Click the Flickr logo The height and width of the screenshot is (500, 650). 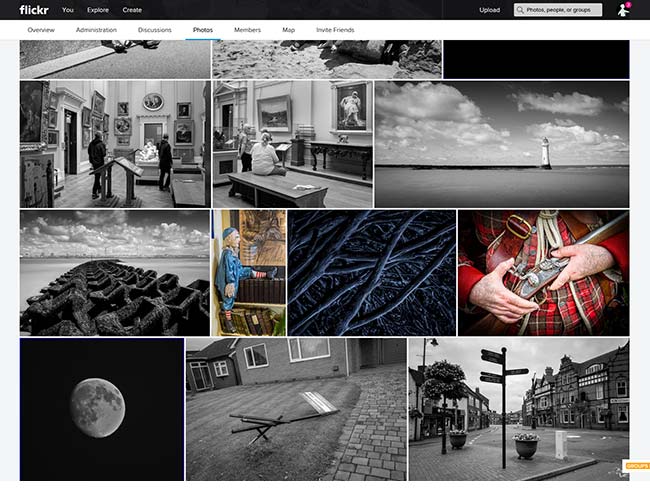coord(34,10)
